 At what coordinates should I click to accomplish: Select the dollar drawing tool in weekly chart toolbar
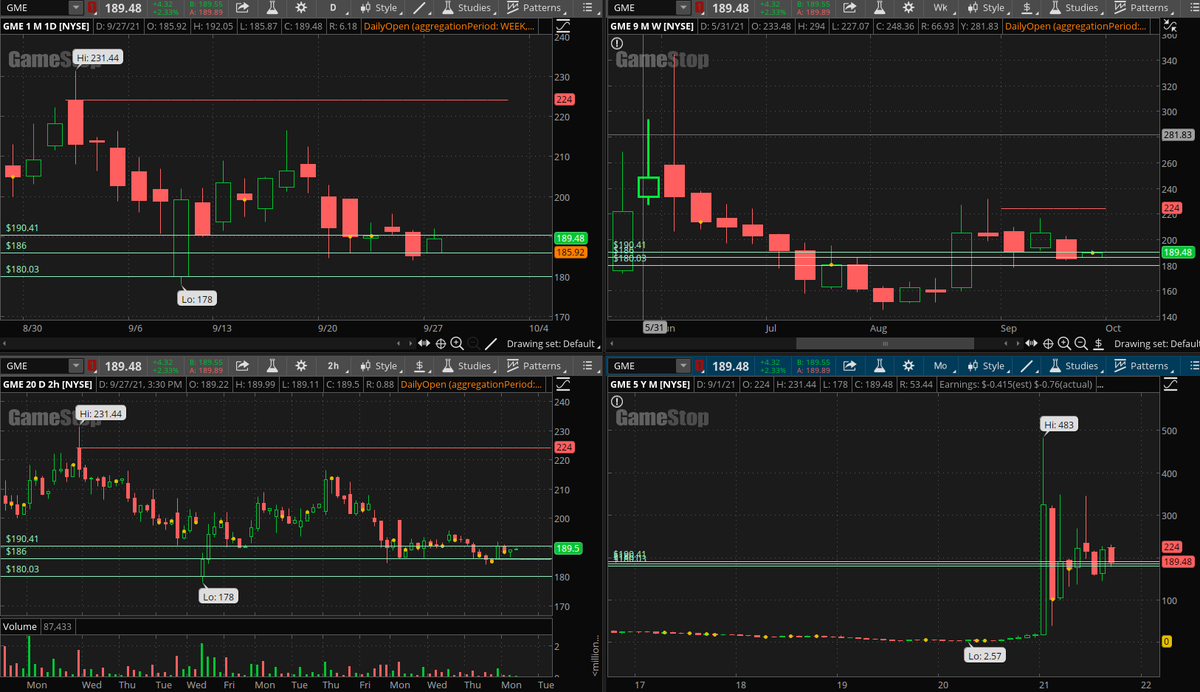pyautogui.click(x=1027, y=8)
